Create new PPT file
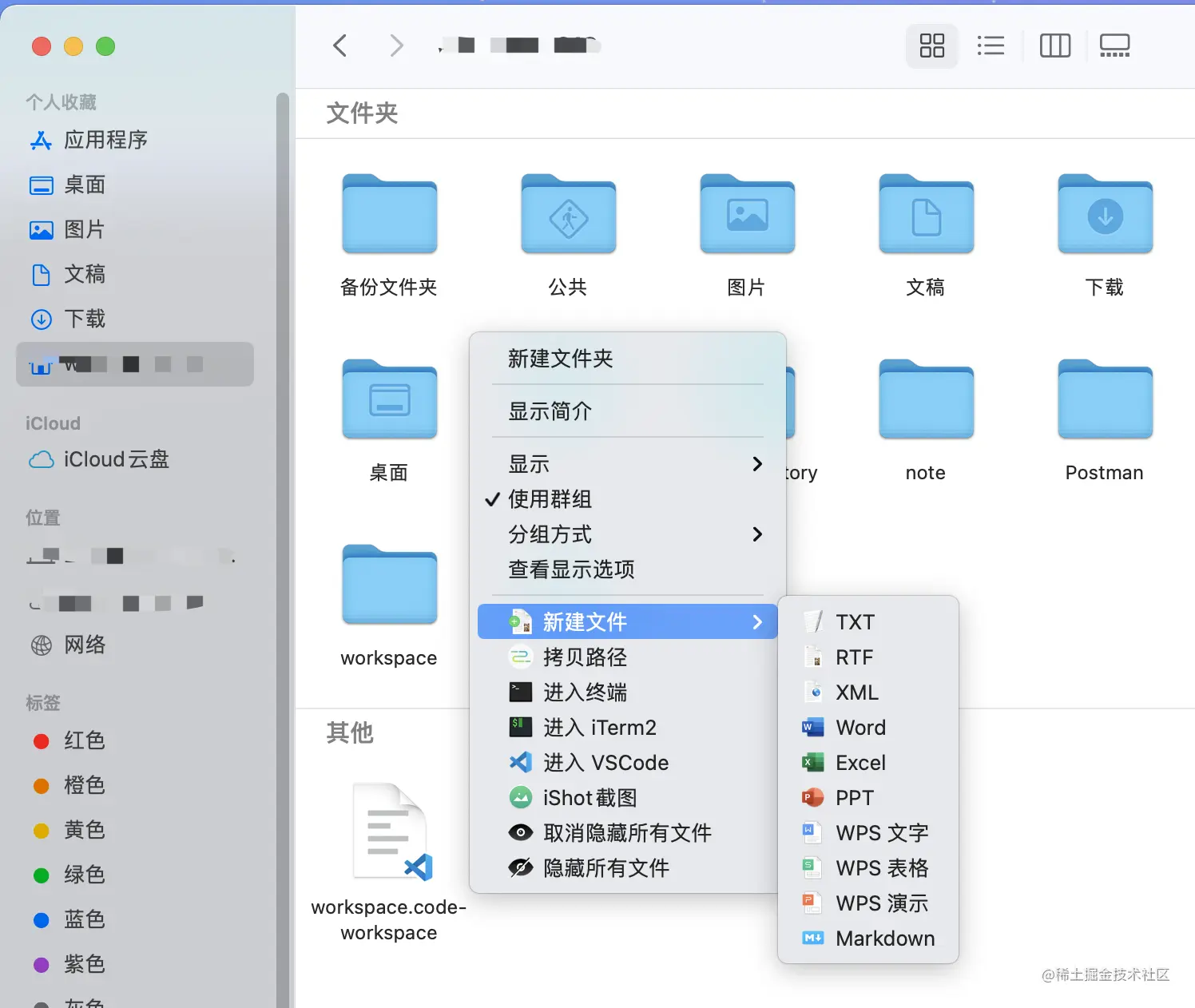The height and width of the screenshot is (1008, 1195). [867, 798]
